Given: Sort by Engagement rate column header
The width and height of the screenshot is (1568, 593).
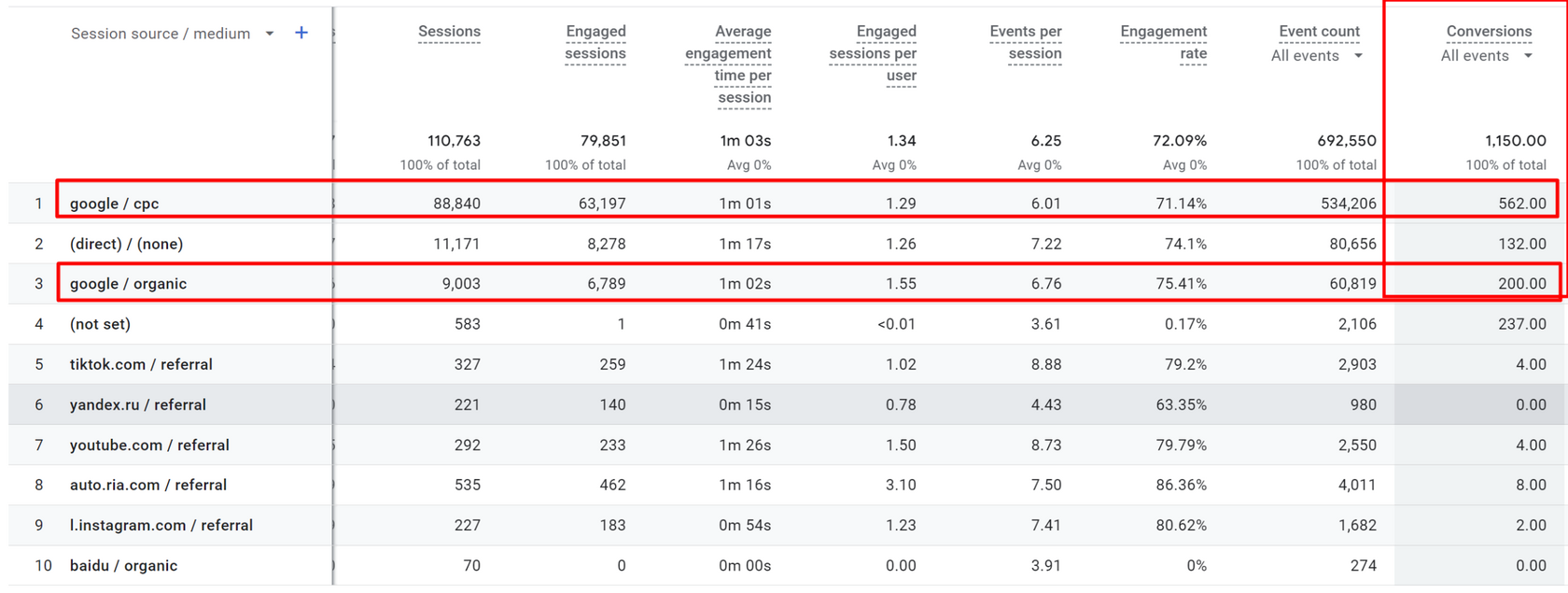Looking at the screenshot, I should click(x=1164, y=43).
